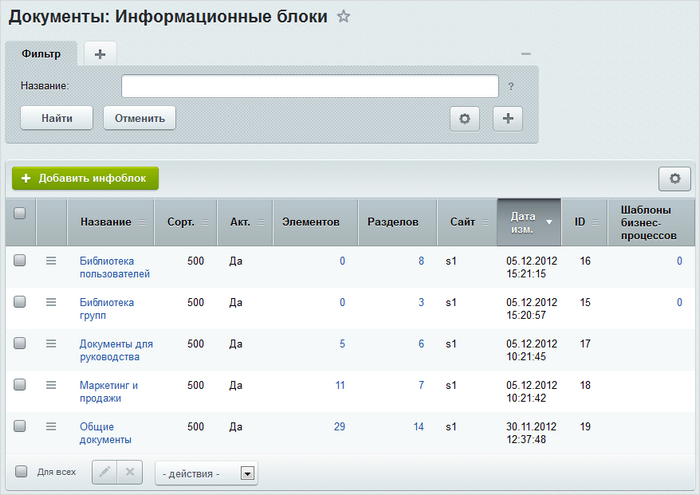Sort by the Сайт column header
Viewport: 700px width, 495px height.
[x=467, y=222]
